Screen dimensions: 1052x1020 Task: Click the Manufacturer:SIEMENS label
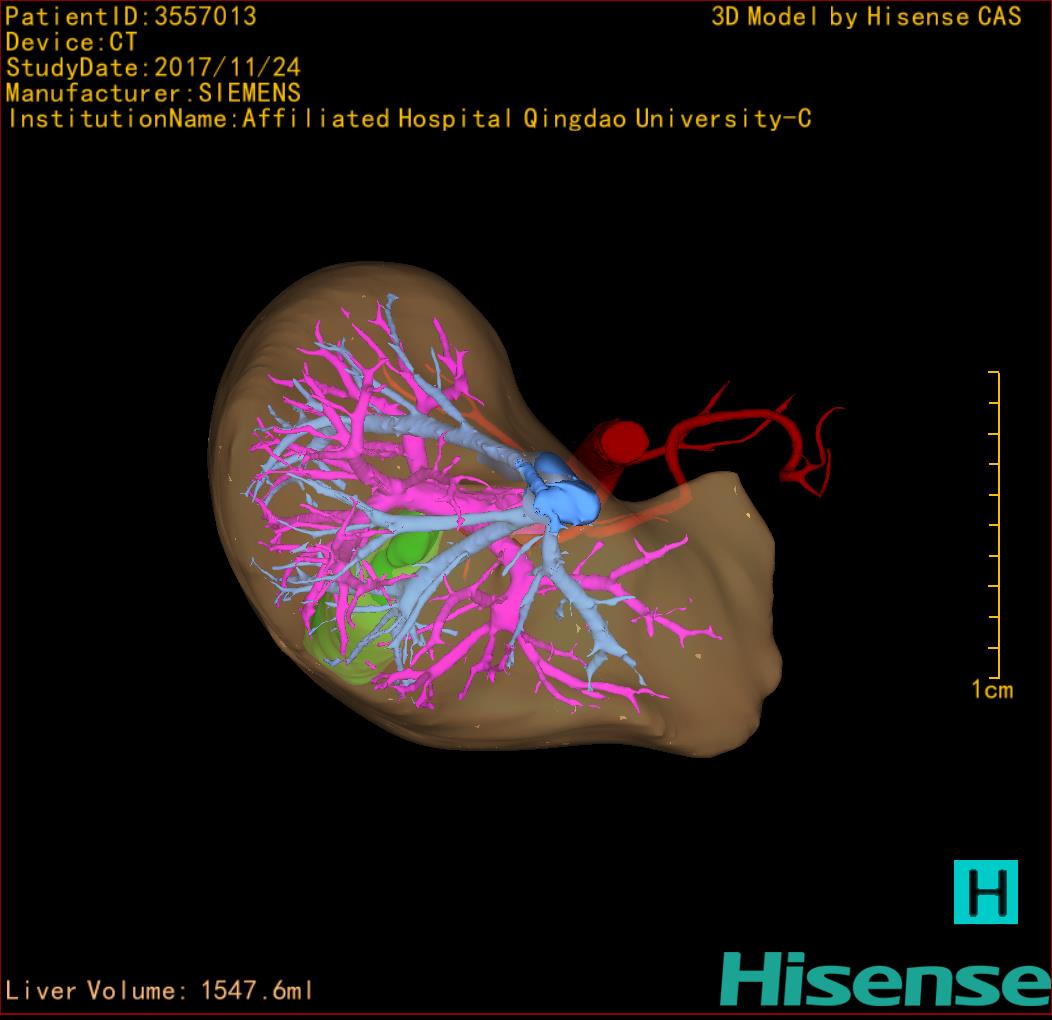tap(153, 93)
